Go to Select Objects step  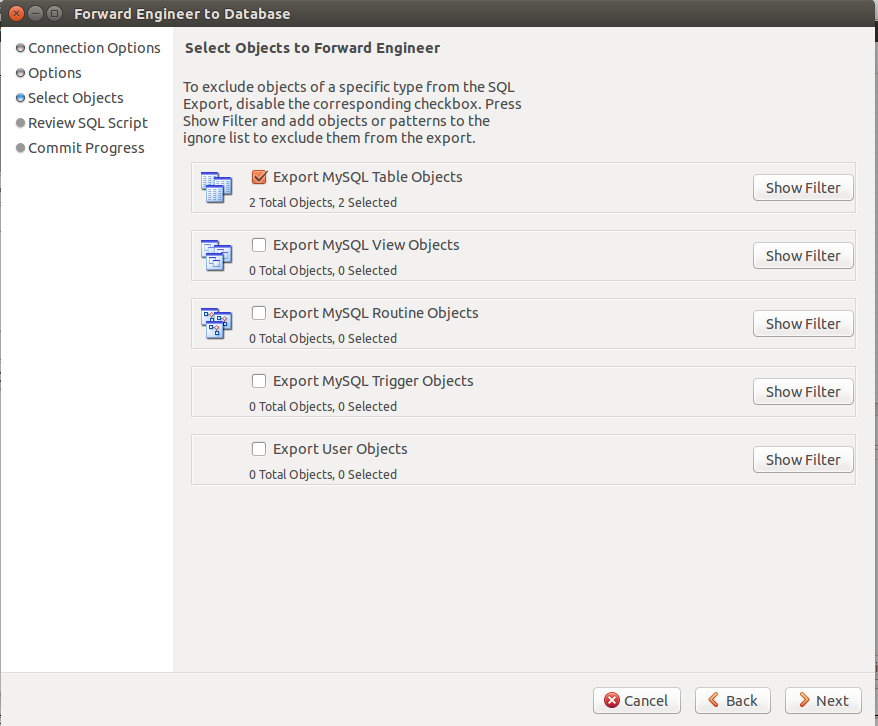pyautogui.click(x=76, y=98)
